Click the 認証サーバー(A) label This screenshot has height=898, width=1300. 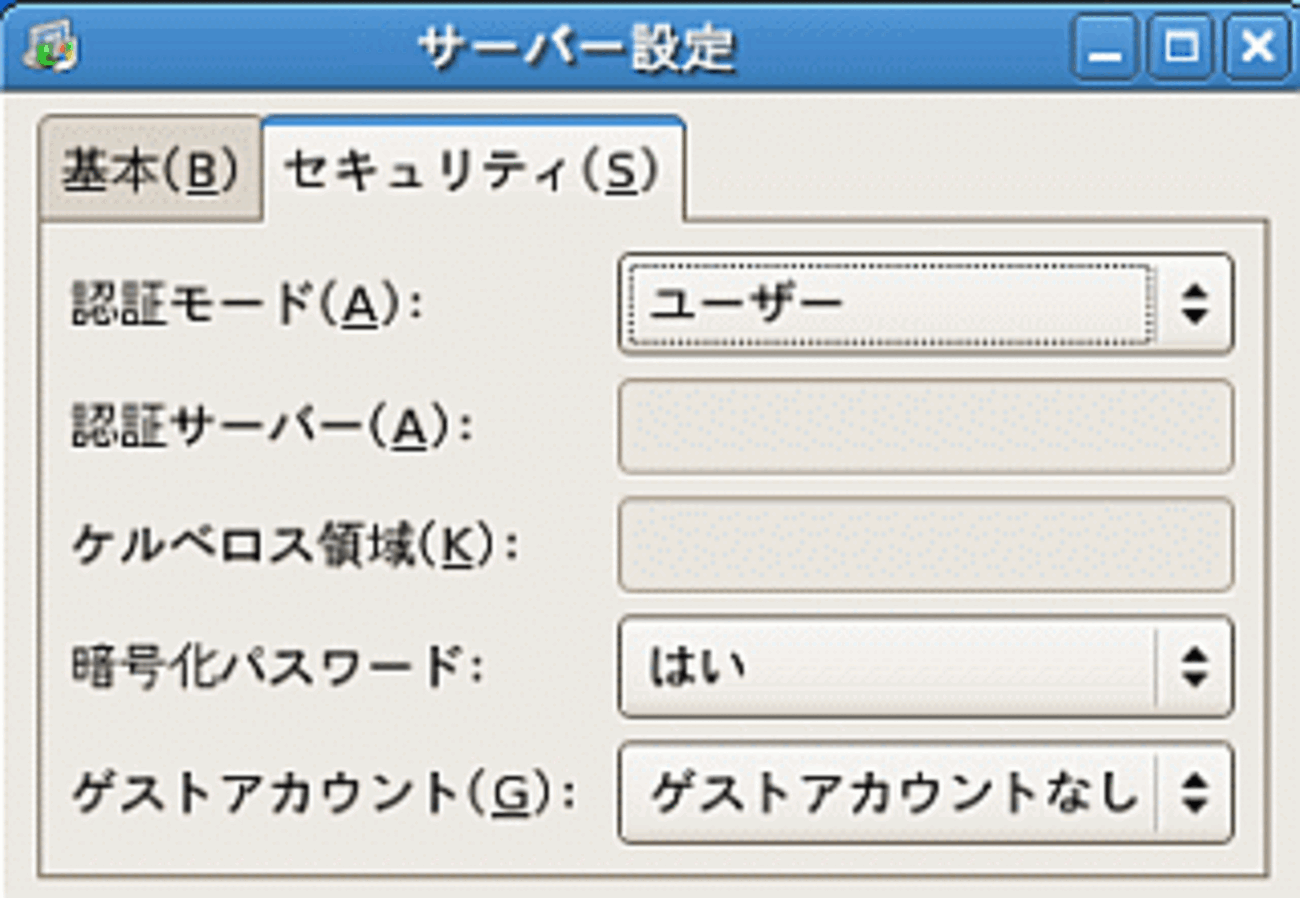click(x=270, y=428)
